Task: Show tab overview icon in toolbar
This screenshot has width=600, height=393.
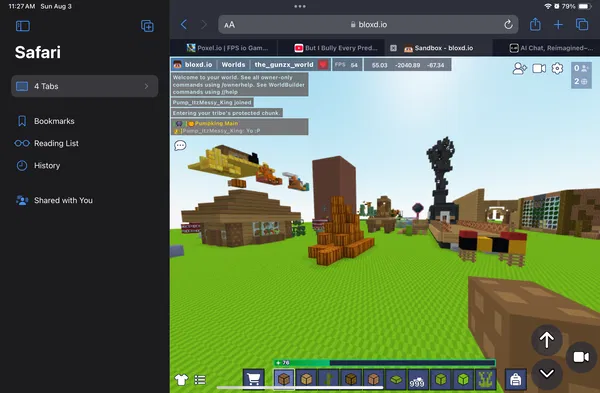Action: click(x=582, y=24)
